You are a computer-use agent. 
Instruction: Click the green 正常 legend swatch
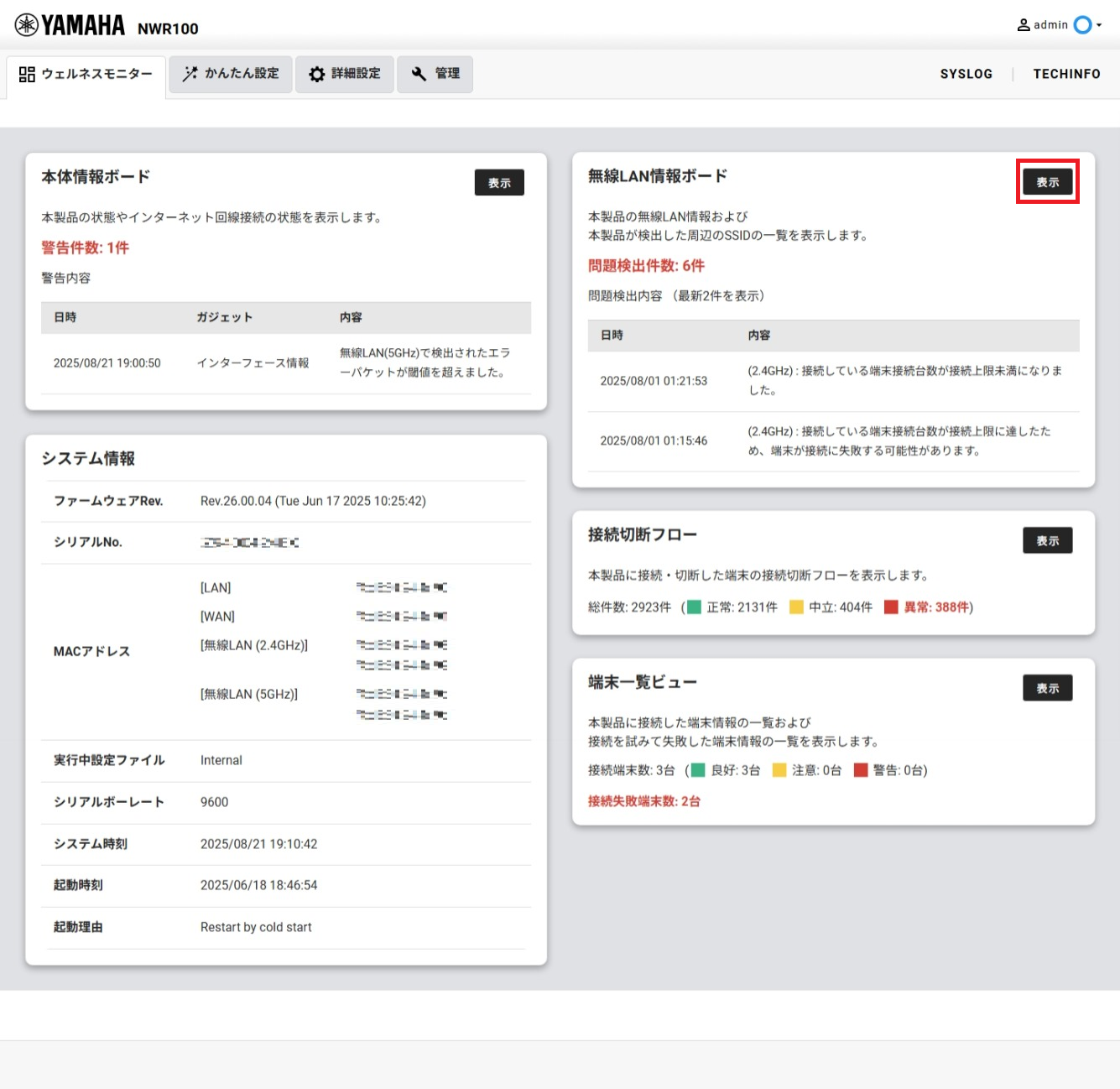point(694,607)
